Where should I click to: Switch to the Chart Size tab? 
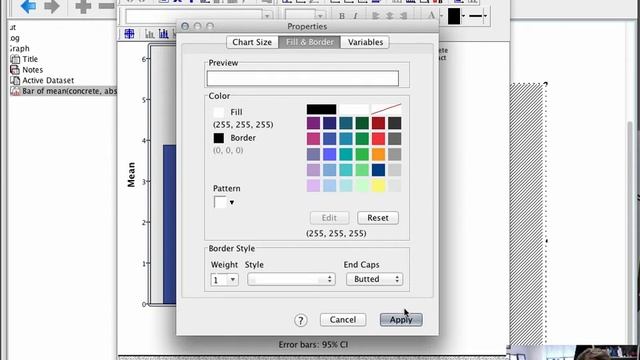tap(252, 42)
